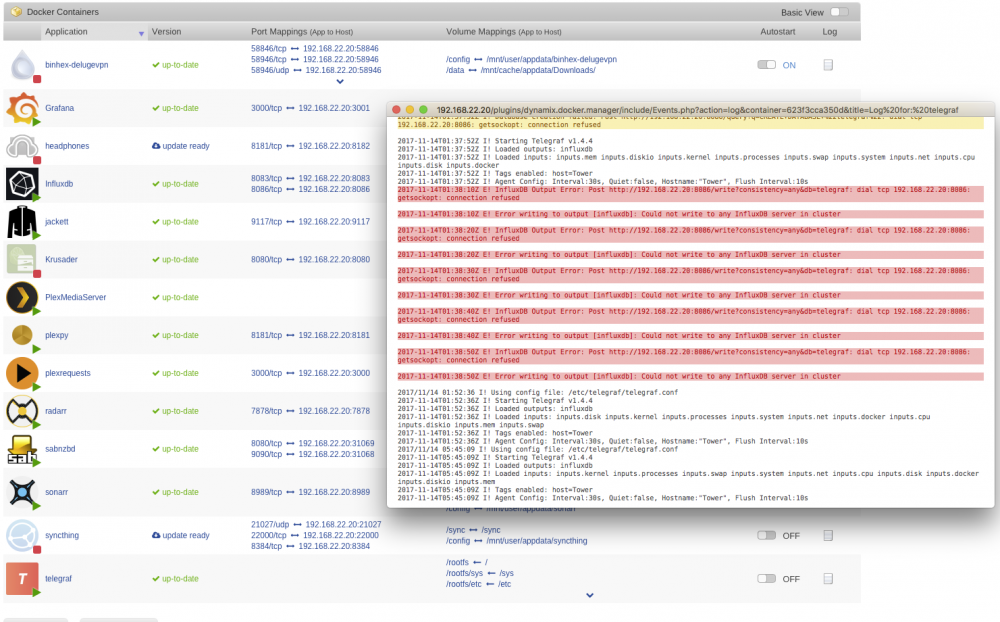Click the Application column header
The height and width of the screenshot is (622, 1000).
66,32
